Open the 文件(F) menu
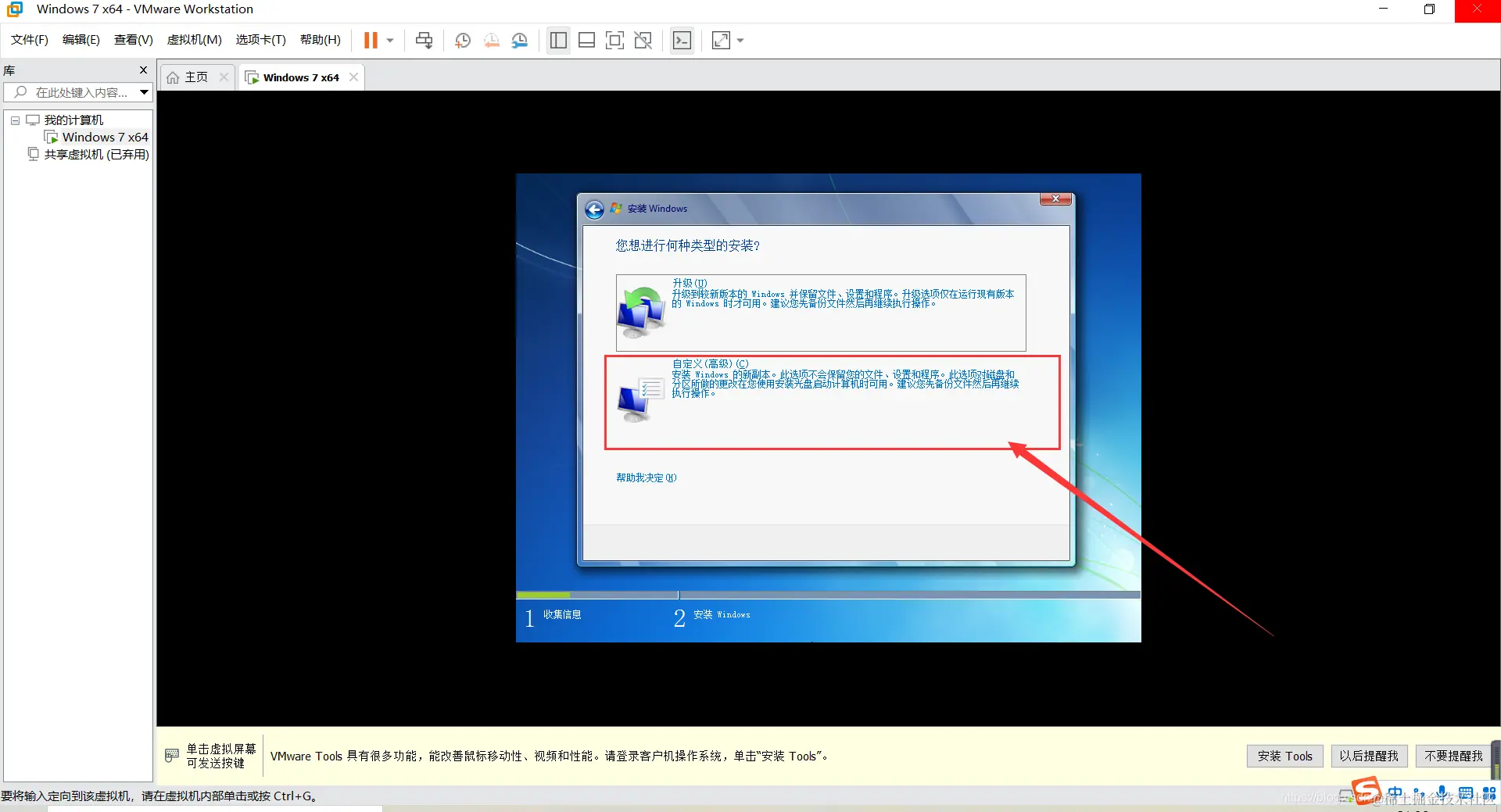This screenshot has height=812, width=1501. pyautogui.click(x=30, y=40)
